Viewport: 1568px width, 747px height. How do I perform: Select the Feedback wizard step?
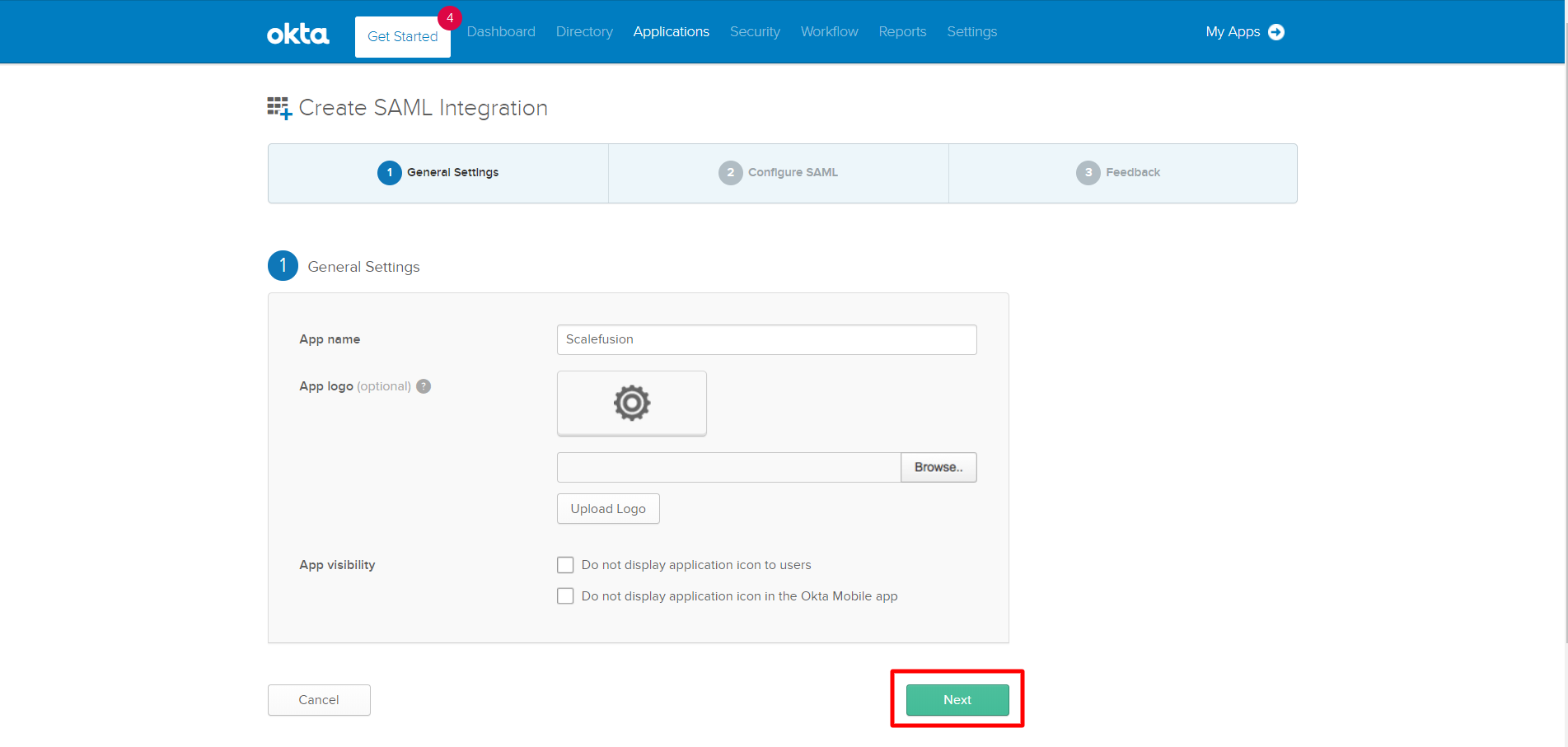[1123, 173]
